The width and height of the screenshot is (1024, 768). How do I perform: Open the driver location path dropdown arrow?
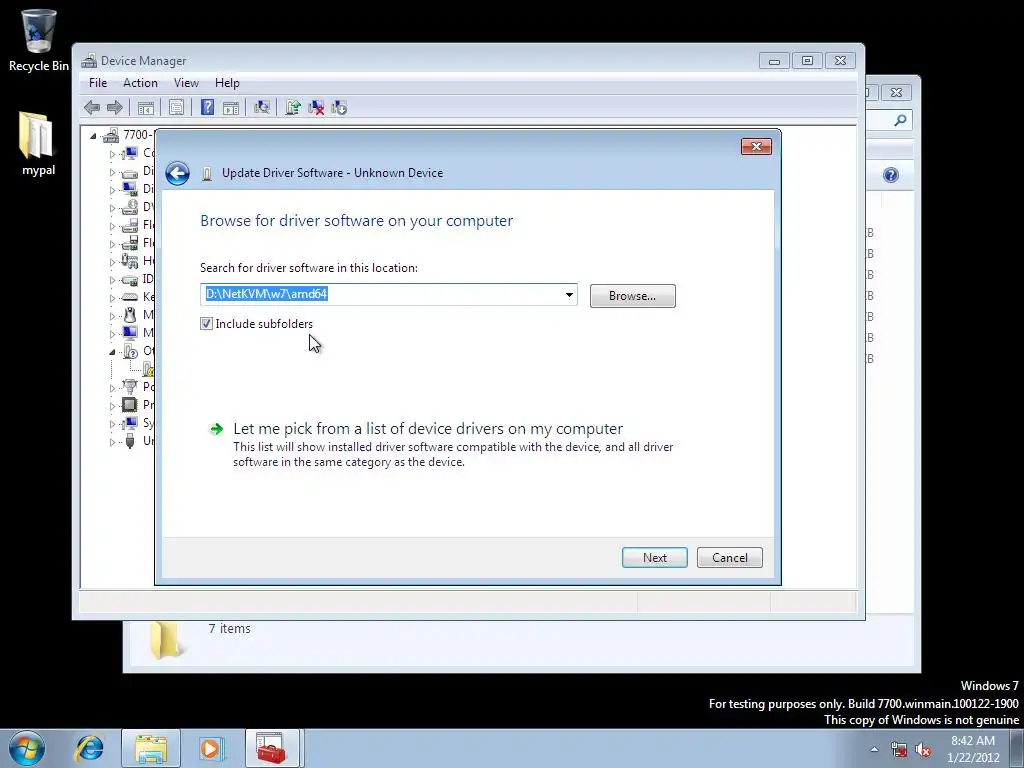[569, 295]
